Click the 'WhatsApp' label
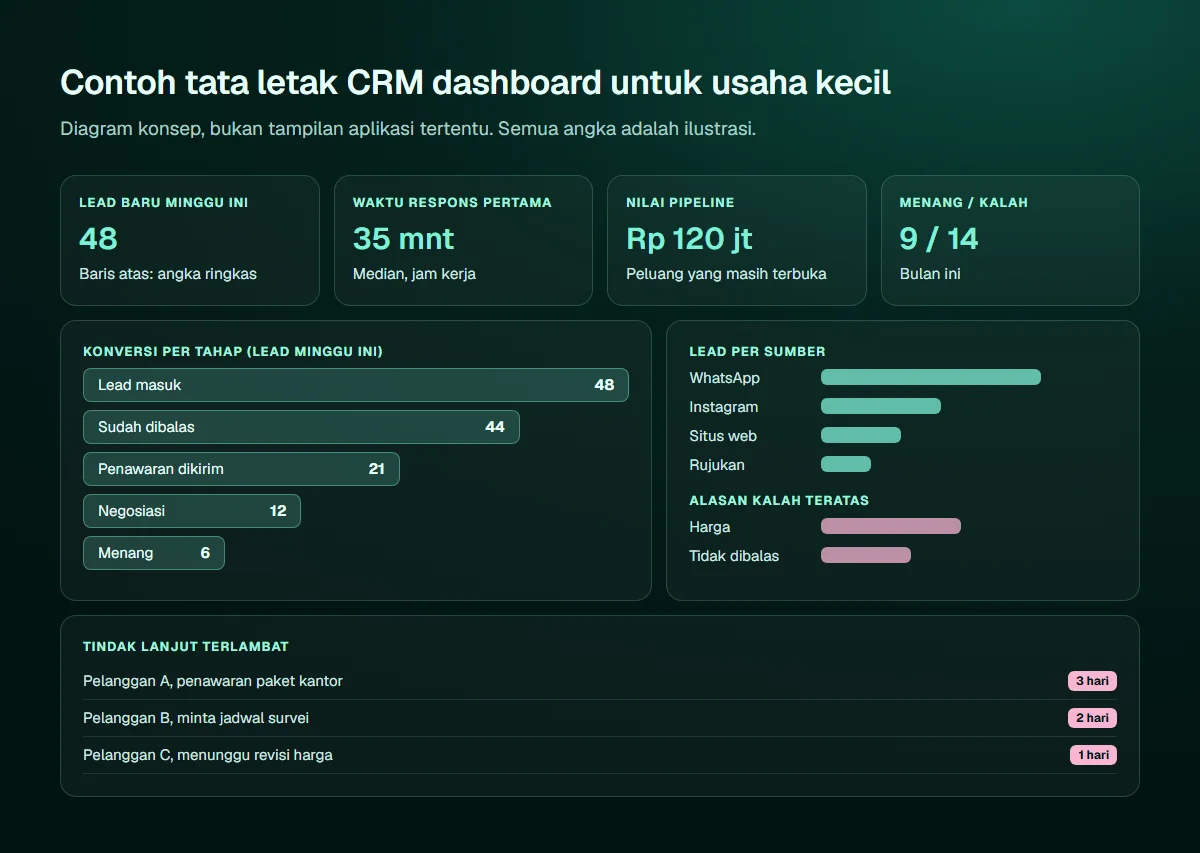The image size is (1200, 853). tap(724, 378)
